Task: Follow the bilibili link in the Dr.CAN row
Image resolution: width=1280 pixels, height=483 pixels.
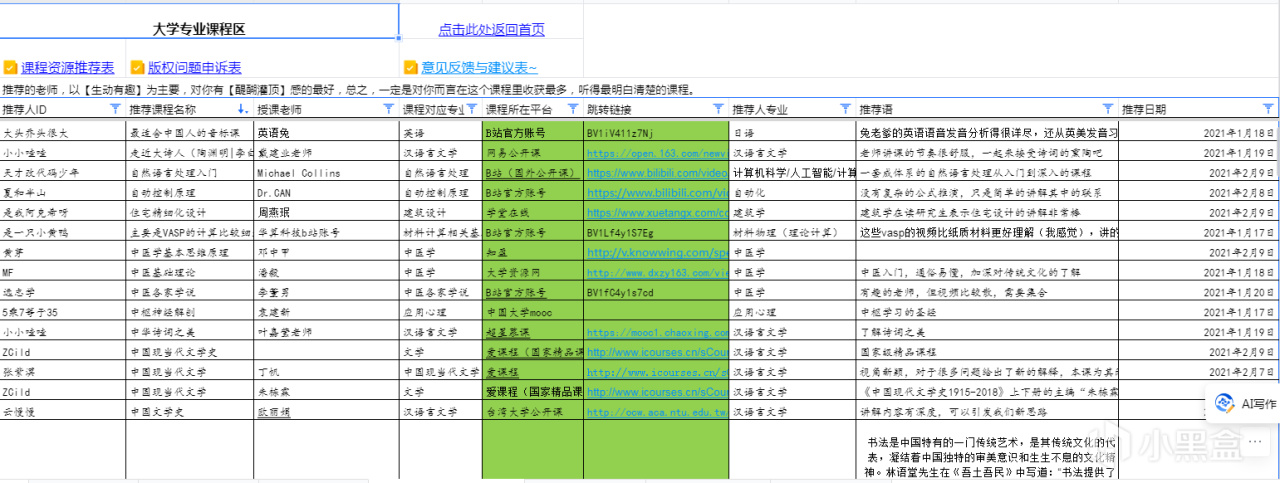Action: 656,193
